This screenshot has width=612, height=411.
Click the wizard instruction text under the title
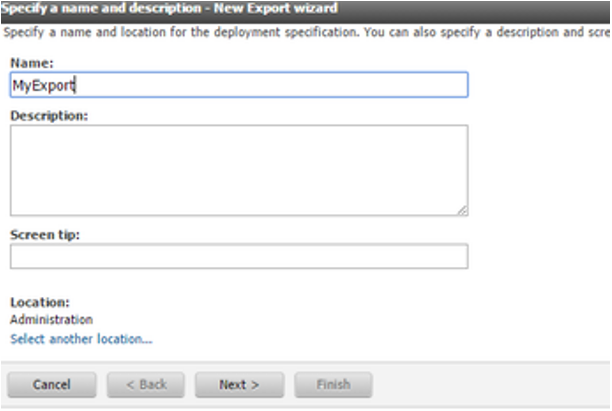pyautogui.click(x=300, y=31)
